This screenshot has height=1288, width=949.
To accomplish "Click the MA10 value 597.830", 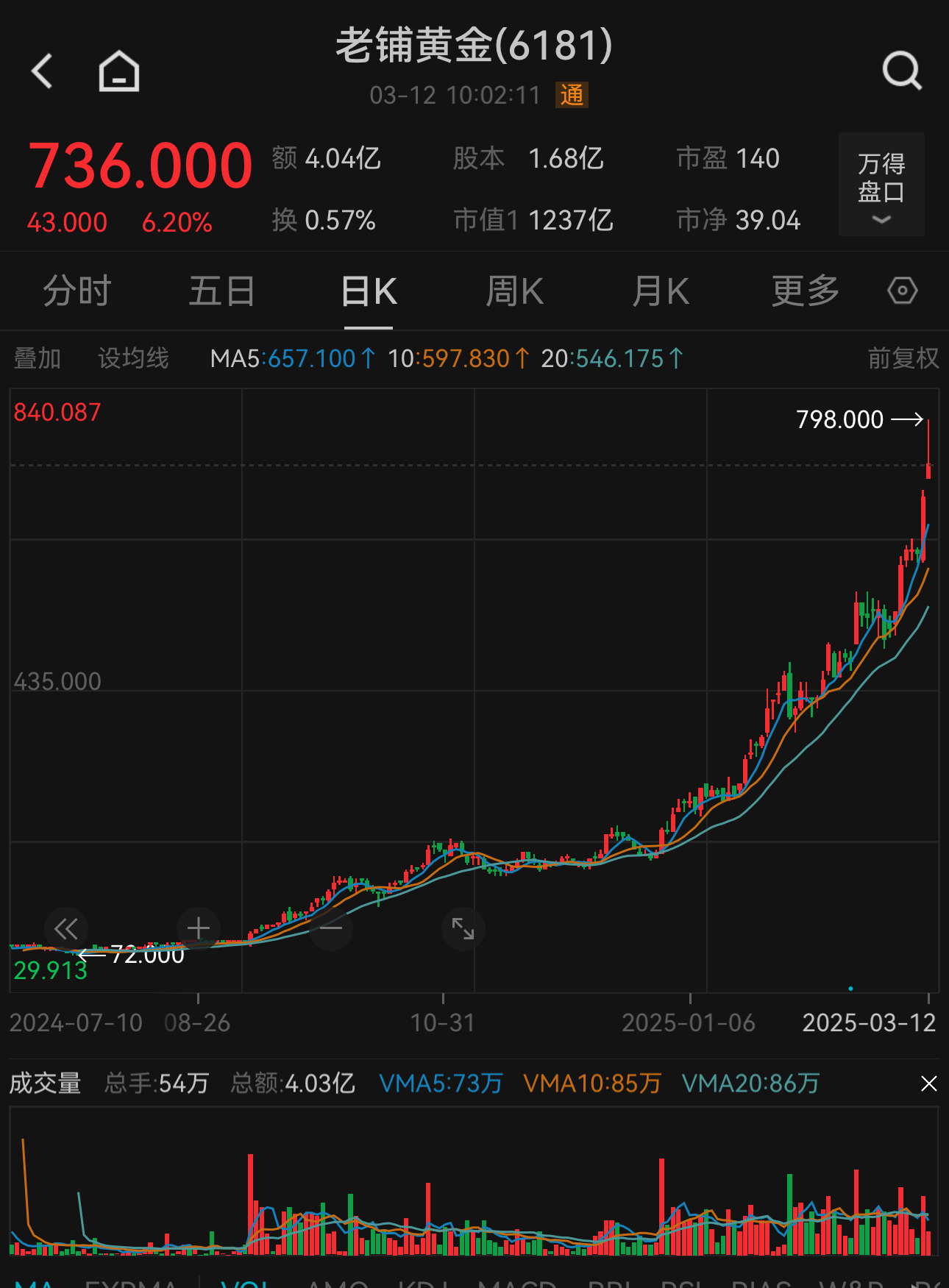I will pyautogui.click(x=458, y=358).
